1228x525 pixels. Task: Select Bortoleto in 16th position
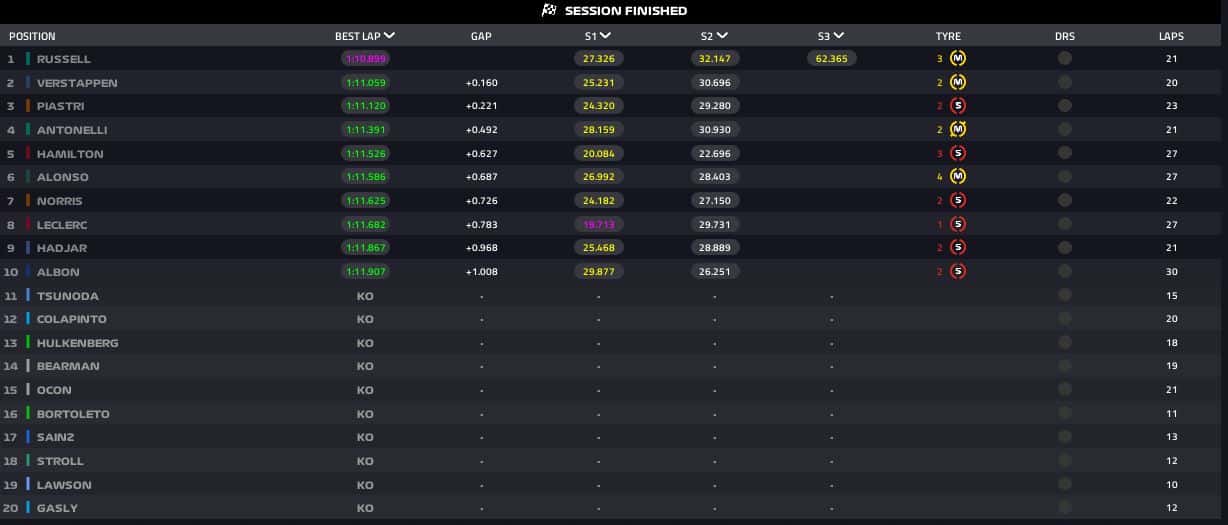click(73, 414)
